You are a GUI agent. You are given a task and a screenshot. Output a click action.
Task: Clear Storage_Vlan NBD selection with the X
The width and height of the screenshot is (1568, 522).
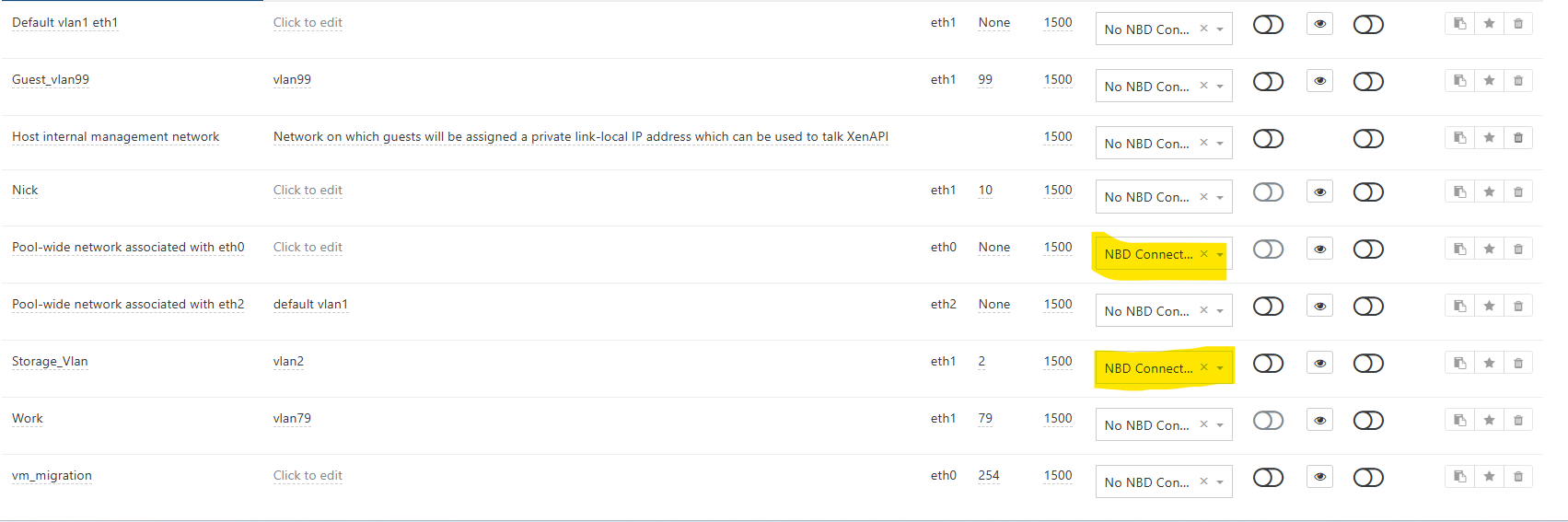(x=1203, y=367)
